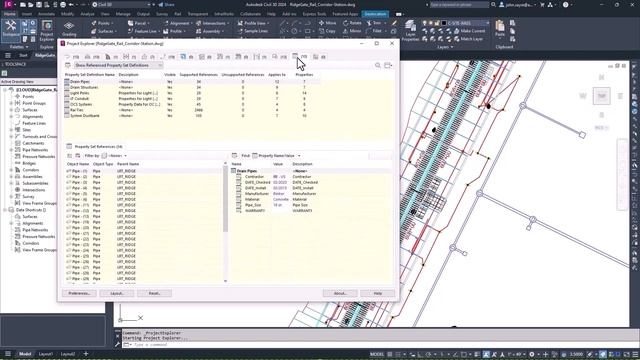The height and width of the screenshot is (360, 640).
Task: Expand the Surfaces node in Toolspace
Action: coord(11,110)
